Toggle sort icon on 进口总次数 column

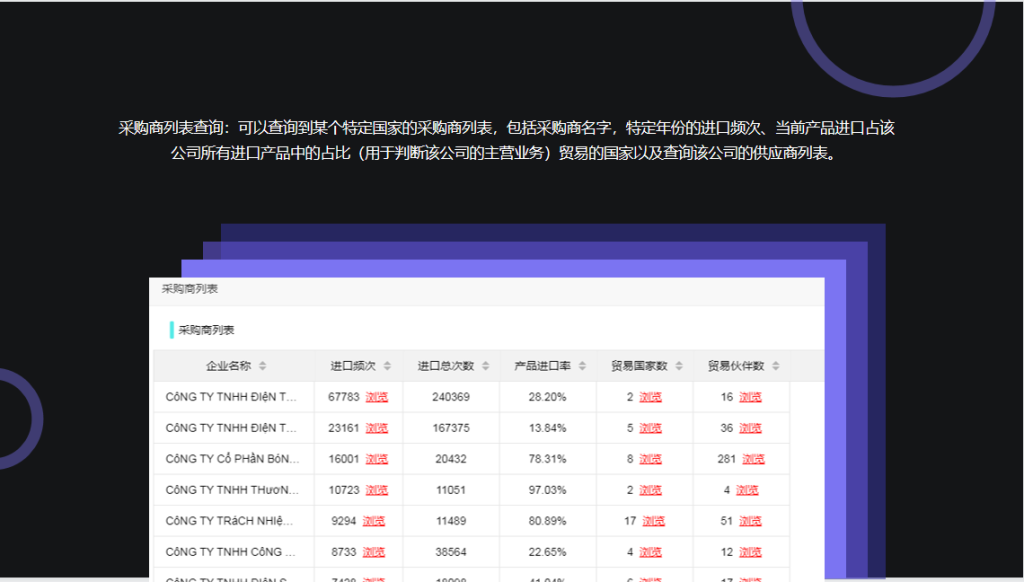485,366
